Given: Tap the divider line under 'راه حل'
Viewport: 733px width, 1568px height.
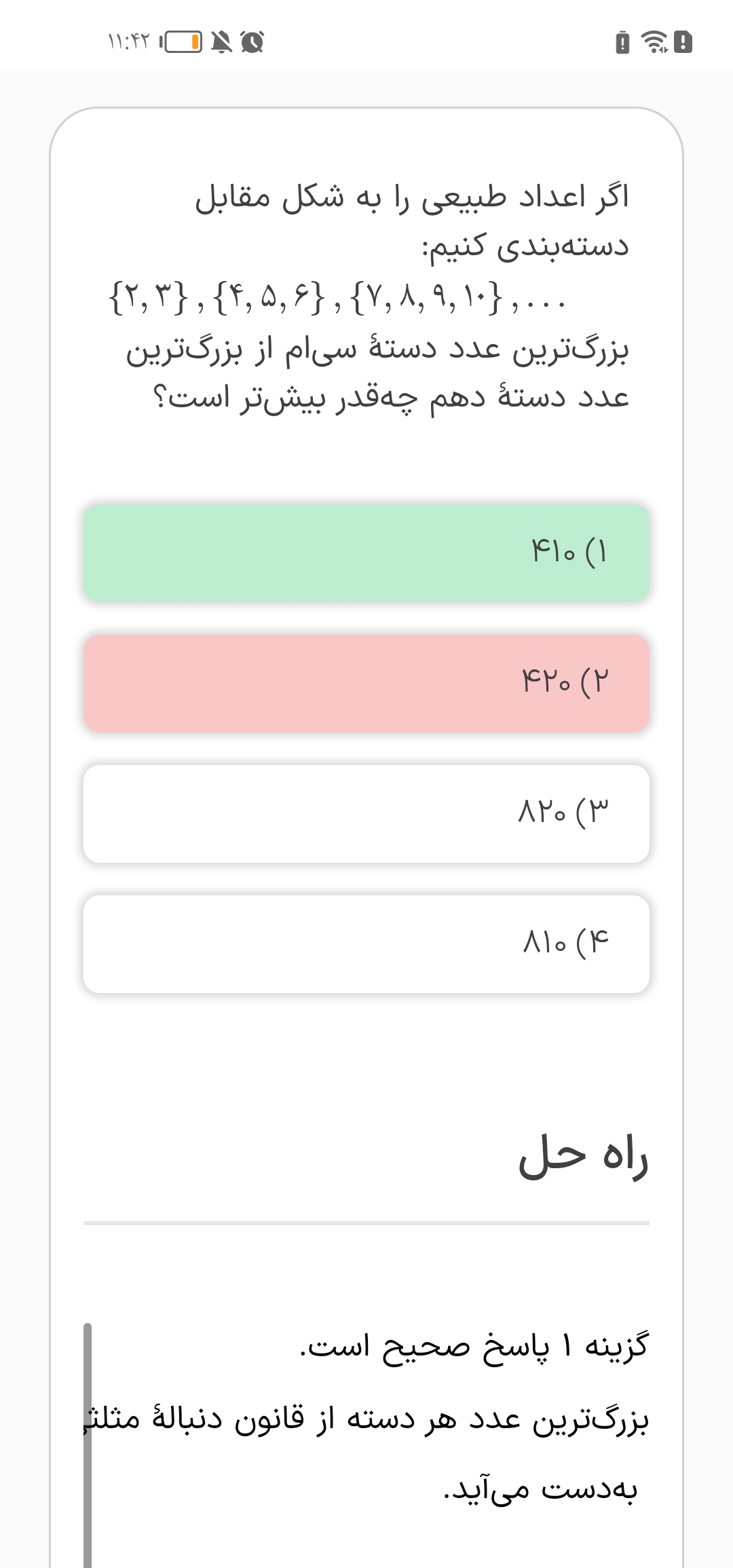Looking at the screenshot, I should tap(366, 1223).
